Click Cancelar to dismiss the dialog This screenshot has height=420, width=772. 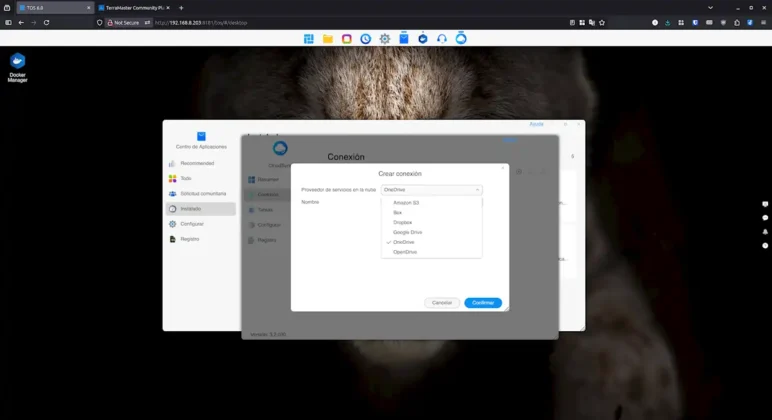coord(442,302)
